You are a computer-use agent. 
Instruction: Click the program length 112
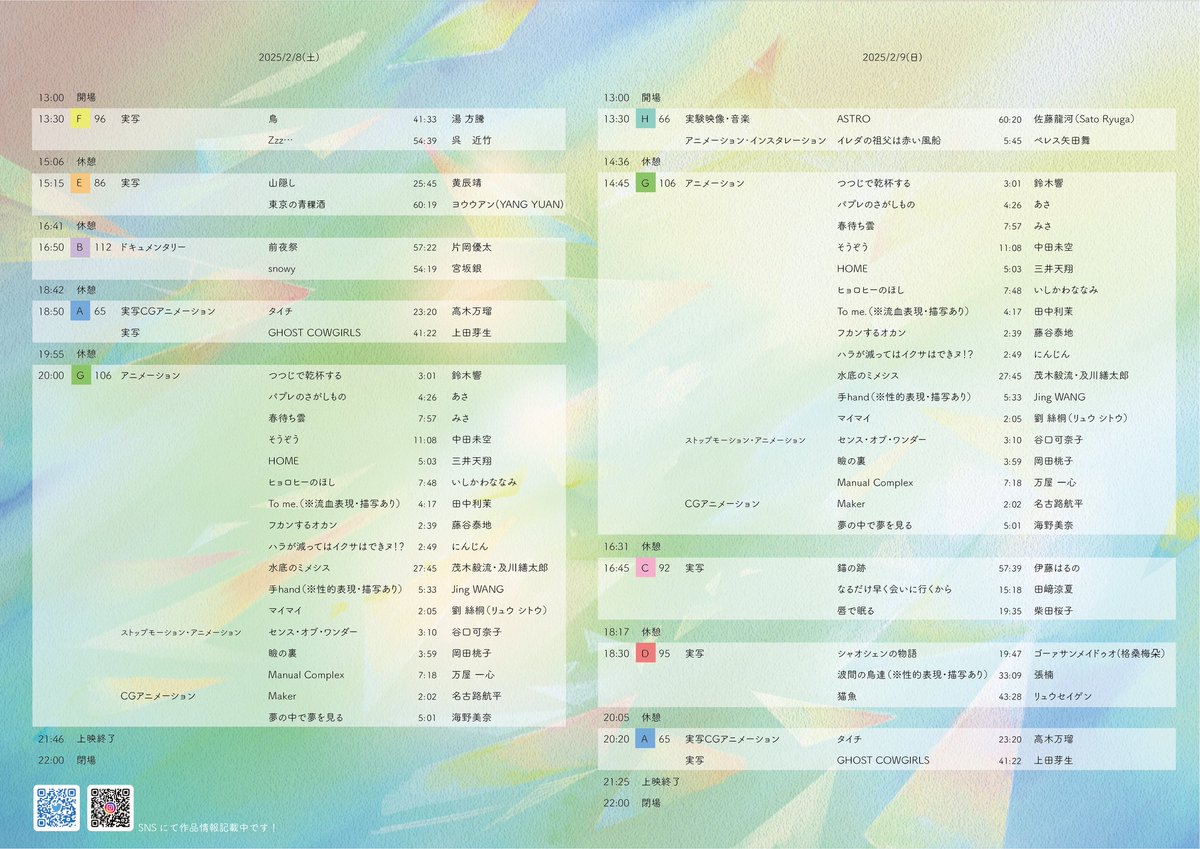click(103, 247)
